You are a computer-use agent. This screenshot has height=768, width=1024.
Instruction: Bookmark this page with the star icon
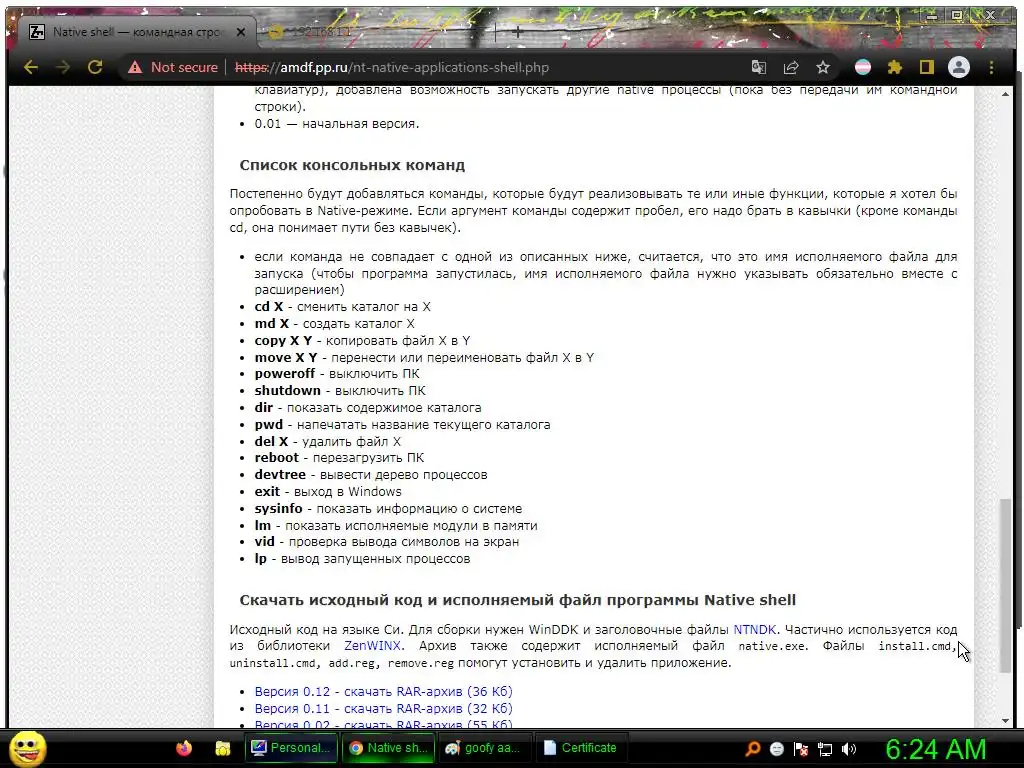coord(823,67)
